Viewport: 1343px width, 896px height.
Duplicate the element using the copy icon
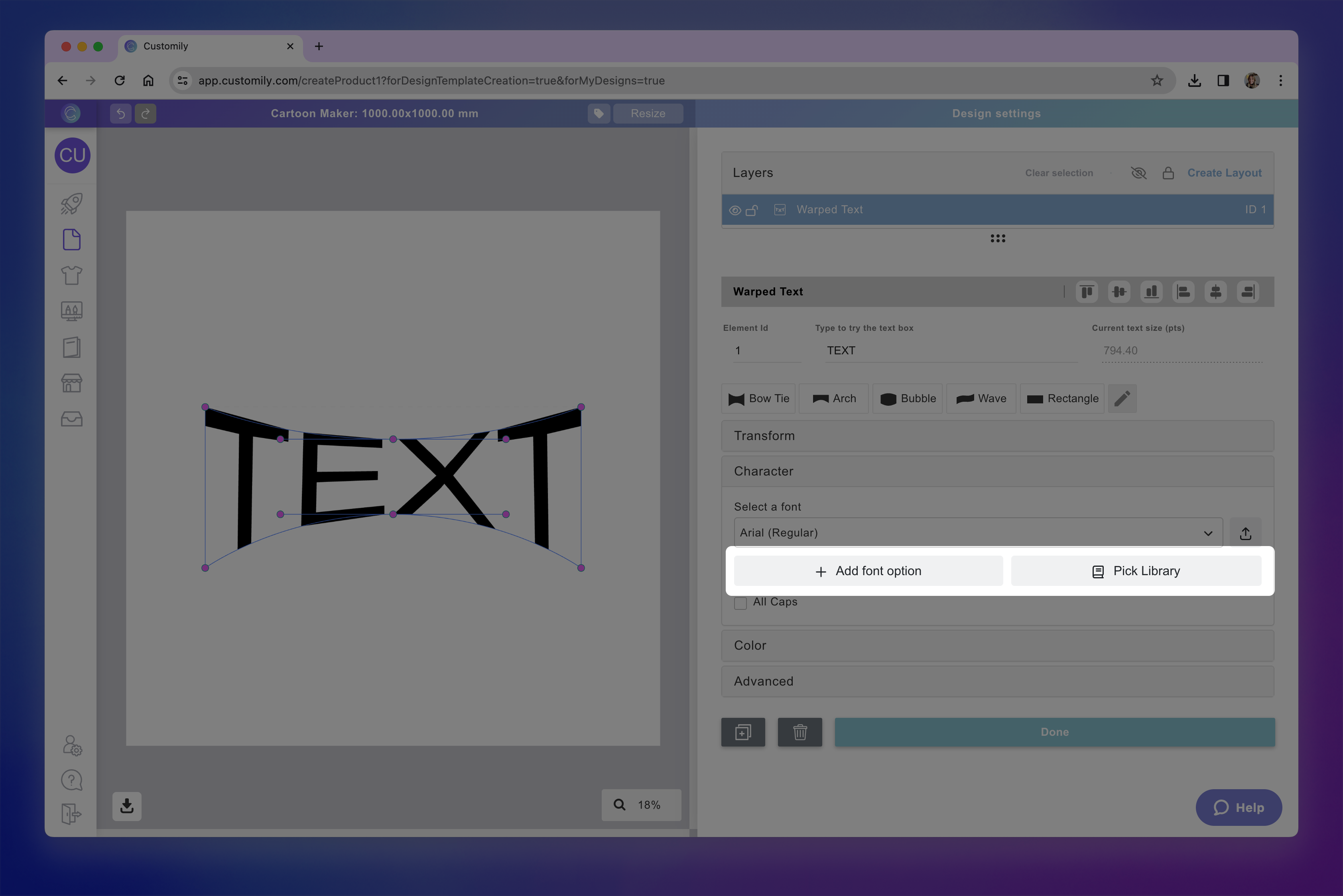(743, 732)
